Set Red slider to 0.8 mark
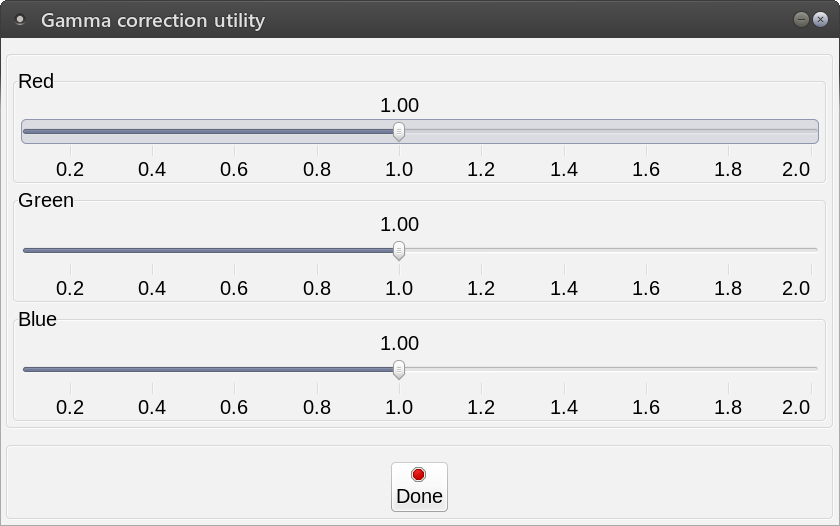 point(317,131)
